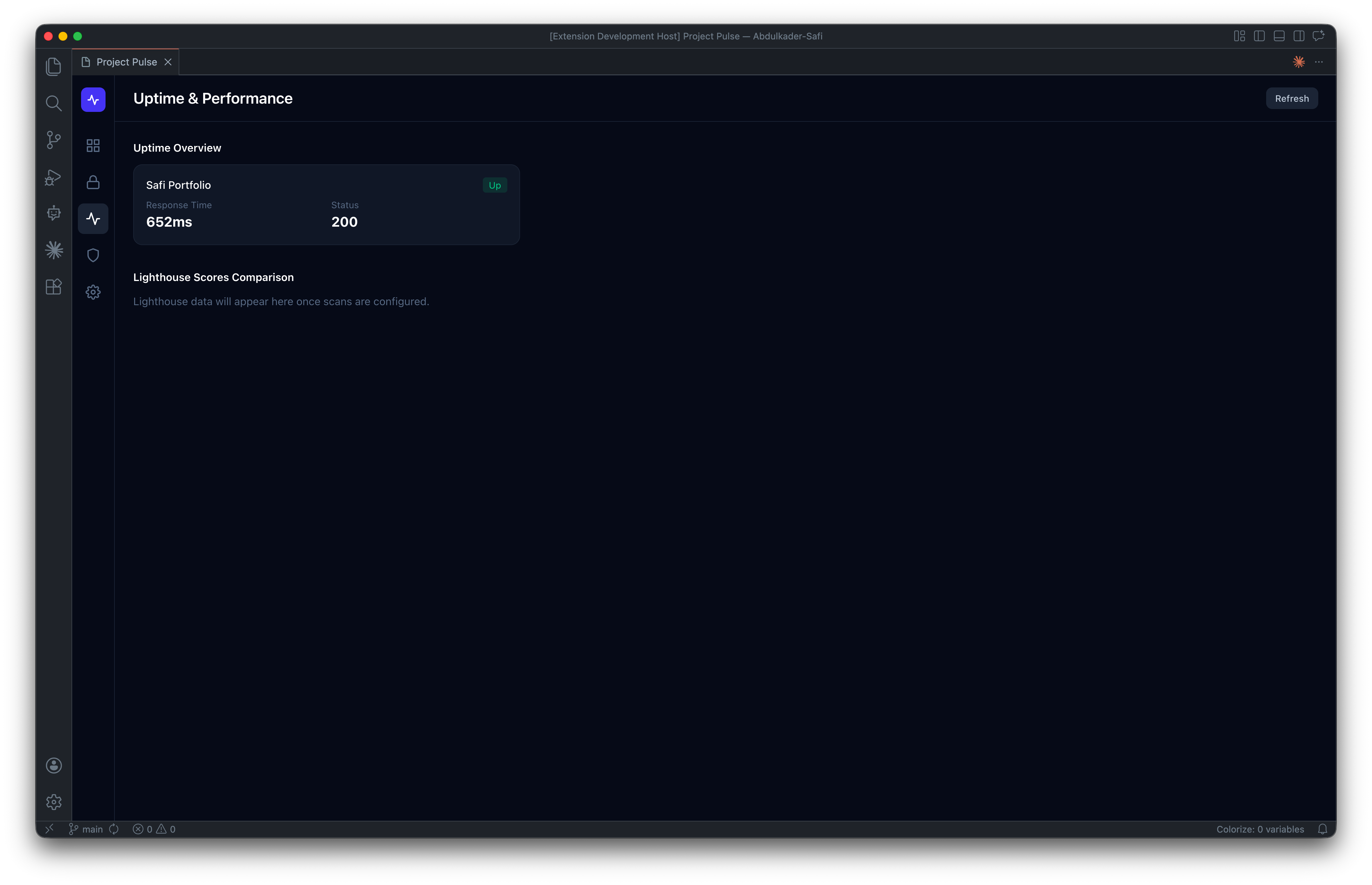Toggle the secondary sidebar
The image size is (1372, 885).
(1299, 36)
